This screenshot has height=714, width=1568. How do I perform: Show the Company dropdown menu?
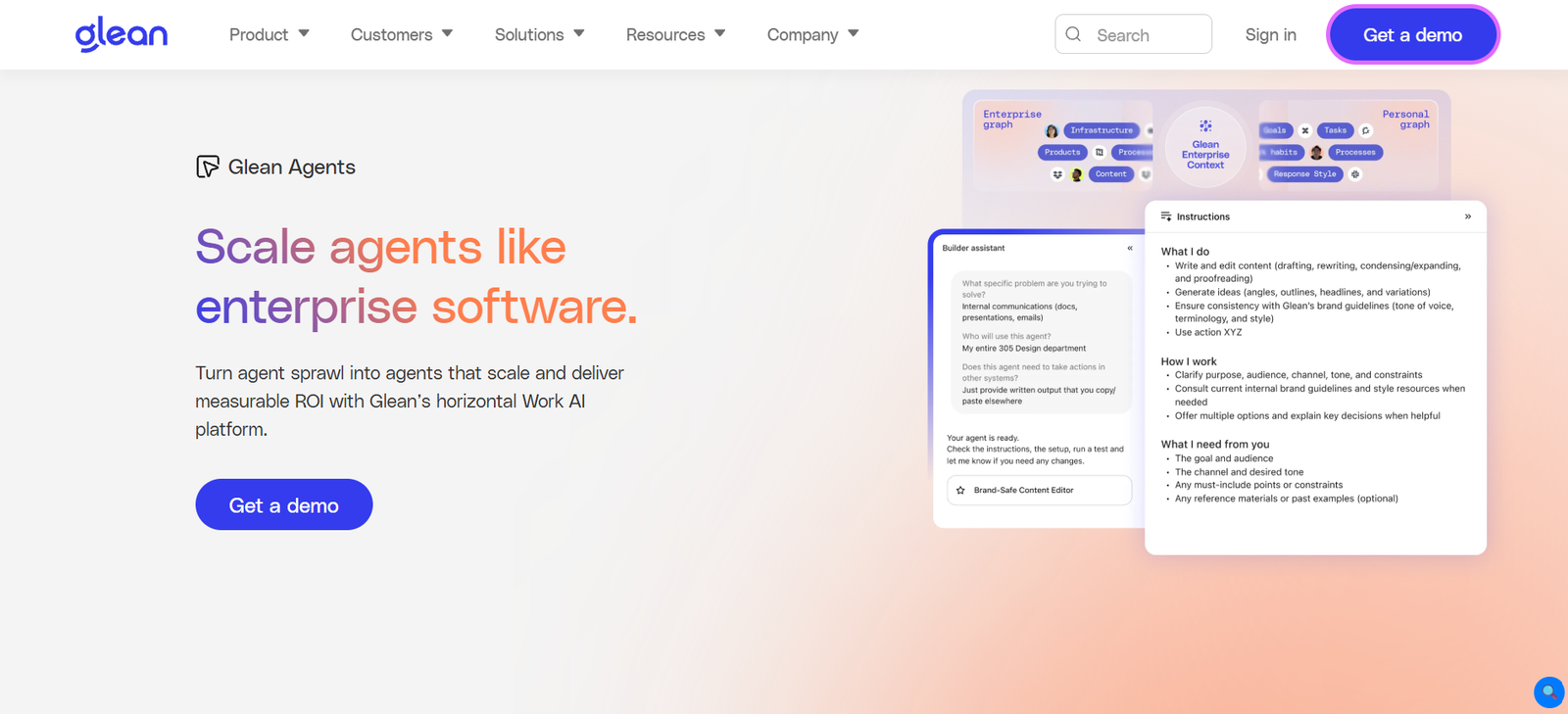(x=813, y=34)
